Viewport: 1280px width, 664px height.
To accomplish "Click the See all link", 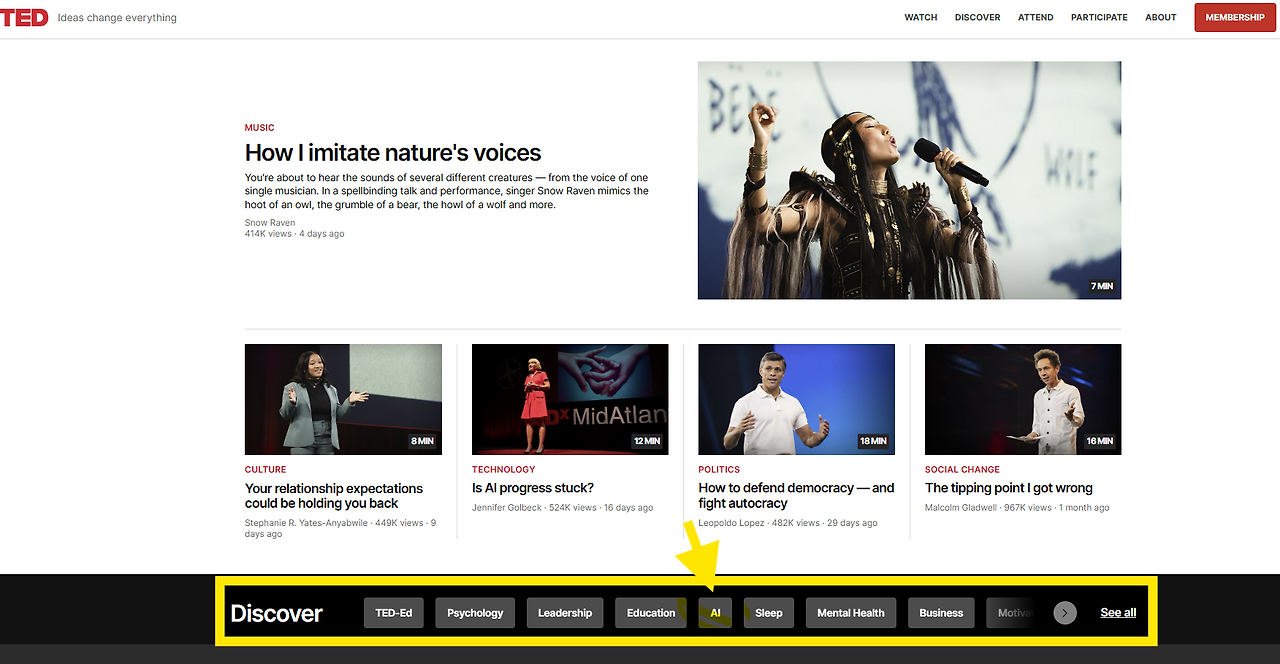I will pos(1118,613).
